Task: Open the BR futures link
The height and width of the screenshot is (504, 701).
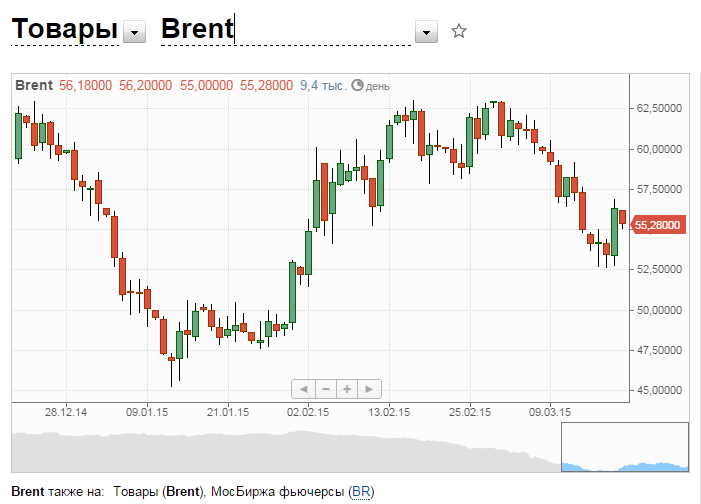Action: click(361, 491)
